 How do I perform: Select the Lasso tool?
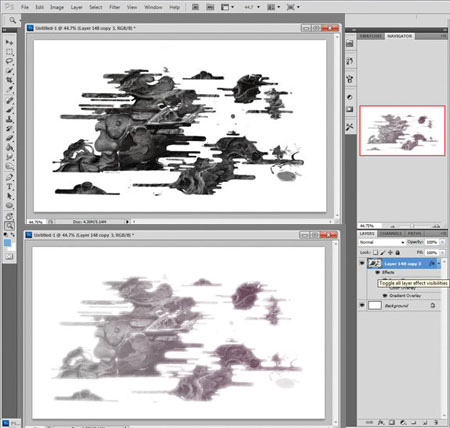point(9,61)
